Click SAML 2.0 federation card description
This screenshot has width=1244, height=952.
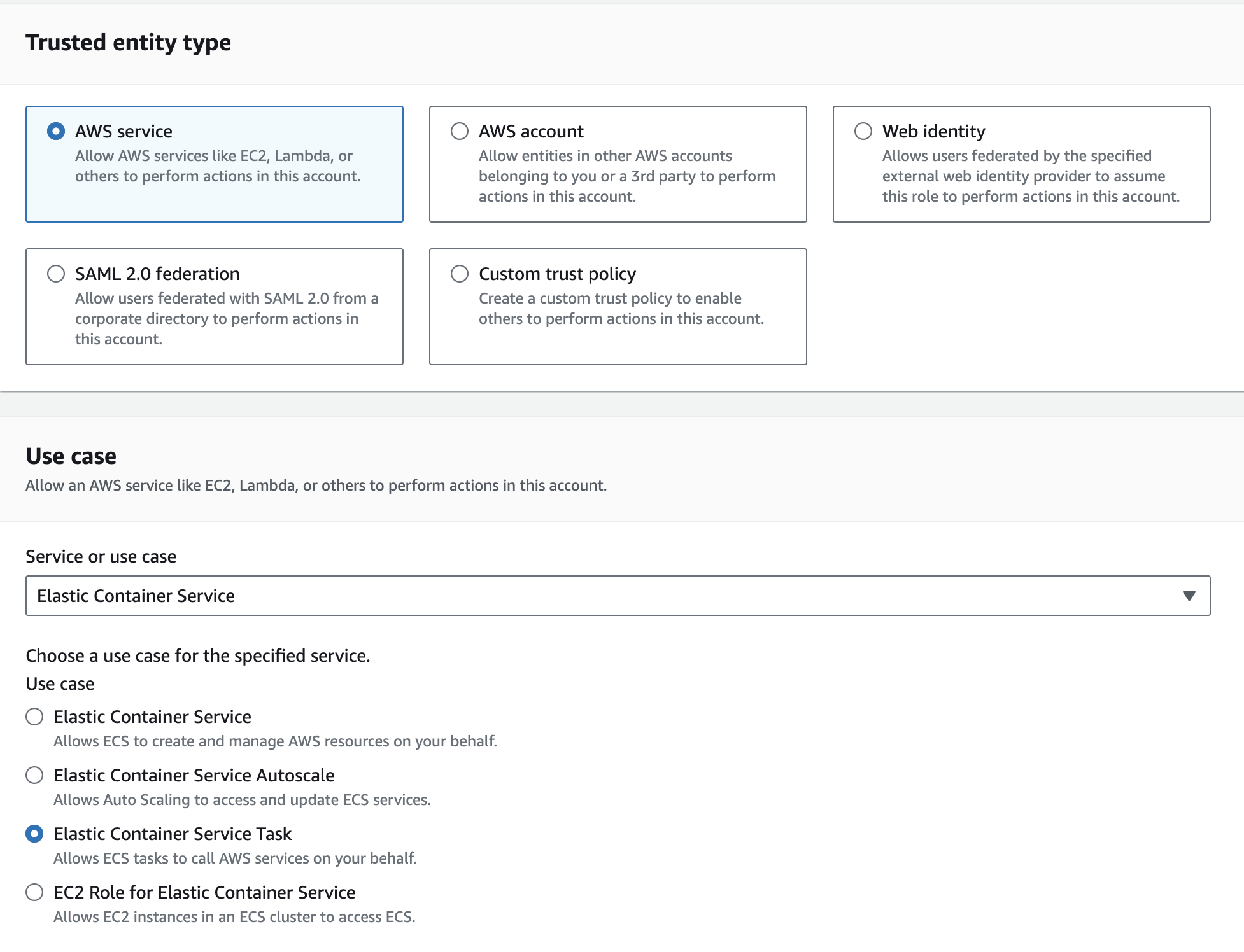click(x=227, y=319)
